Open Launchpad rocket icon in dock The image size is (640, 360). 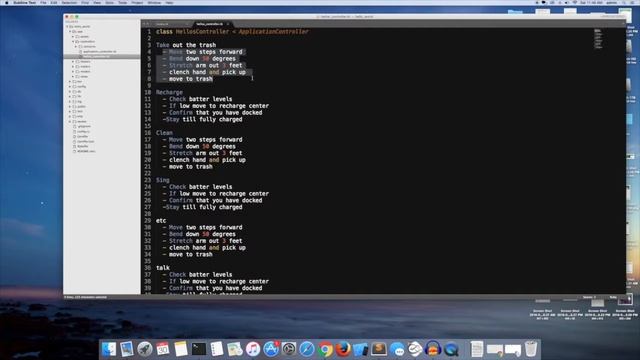coord(145,349)
